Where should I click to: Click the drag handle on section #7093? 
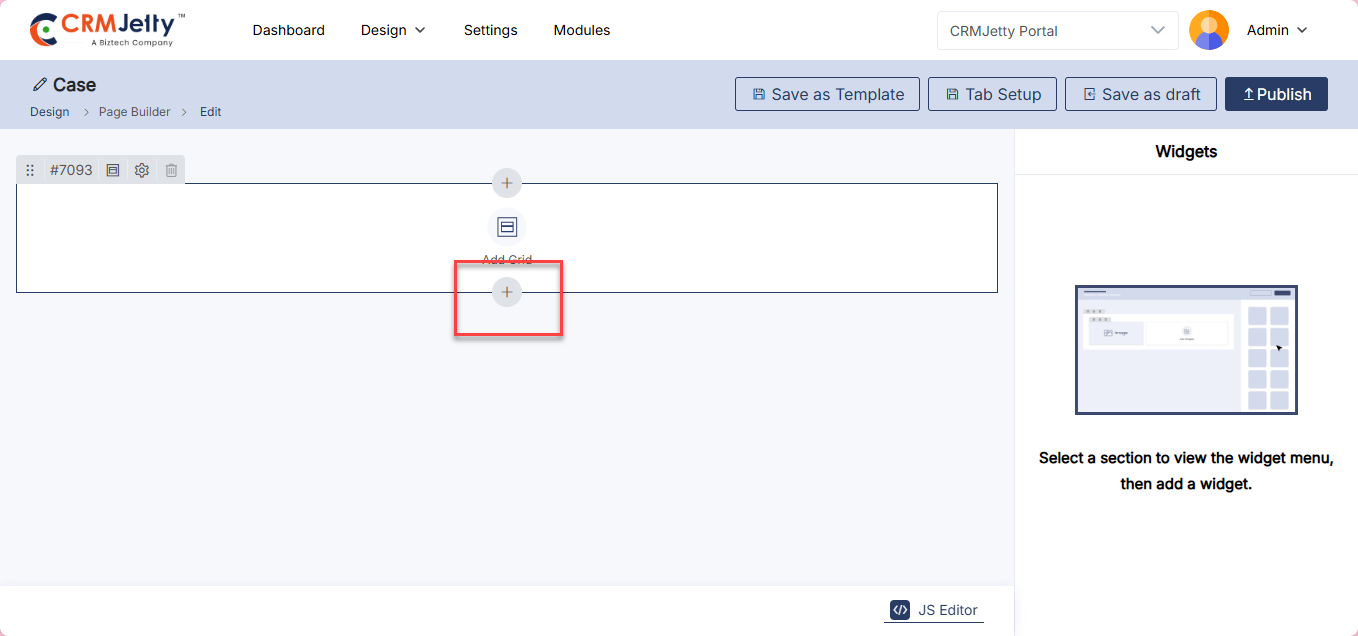point(30,171)
